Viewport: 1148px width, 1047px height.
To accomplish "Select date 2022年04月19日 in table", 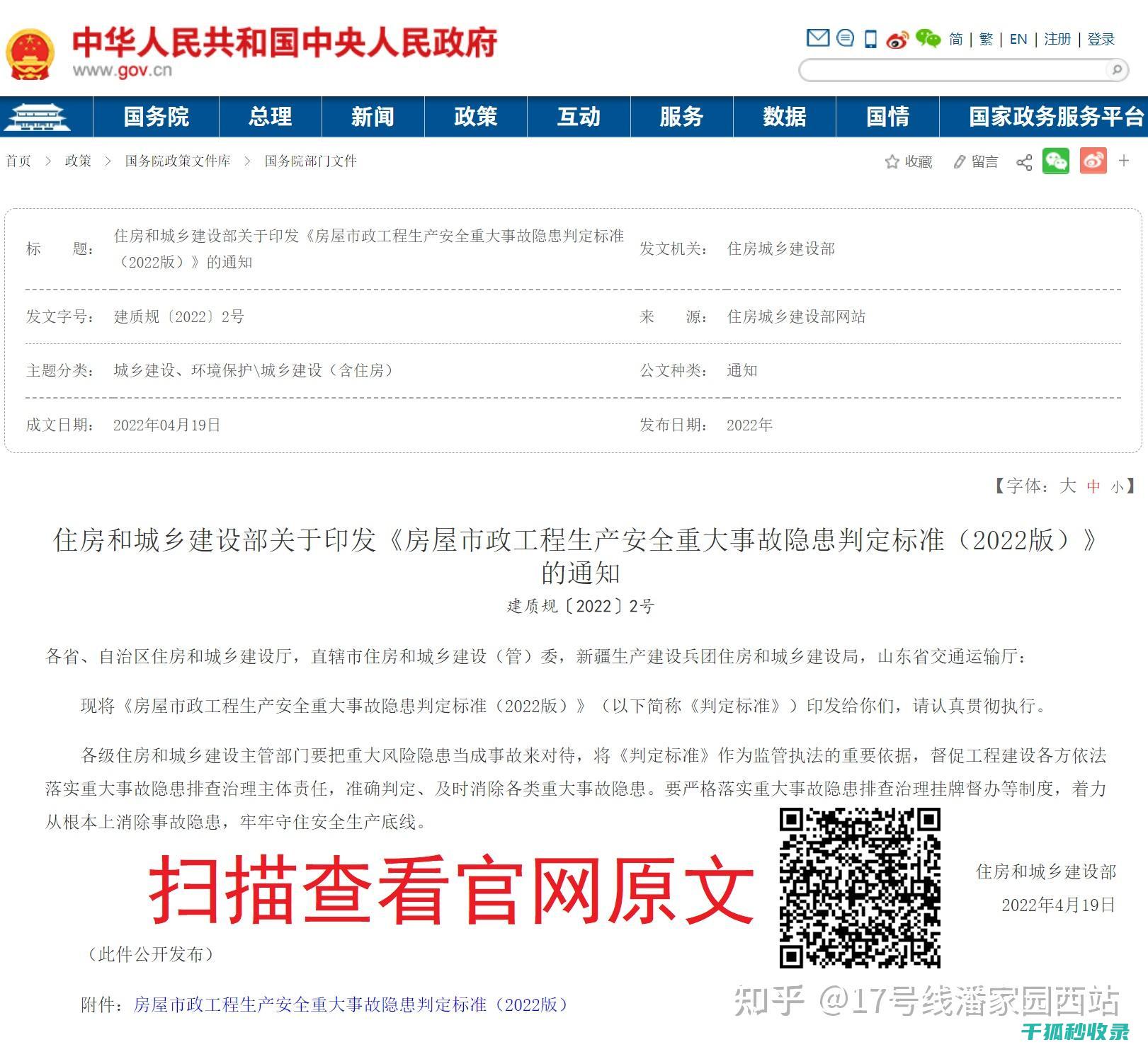I will 167,425.
